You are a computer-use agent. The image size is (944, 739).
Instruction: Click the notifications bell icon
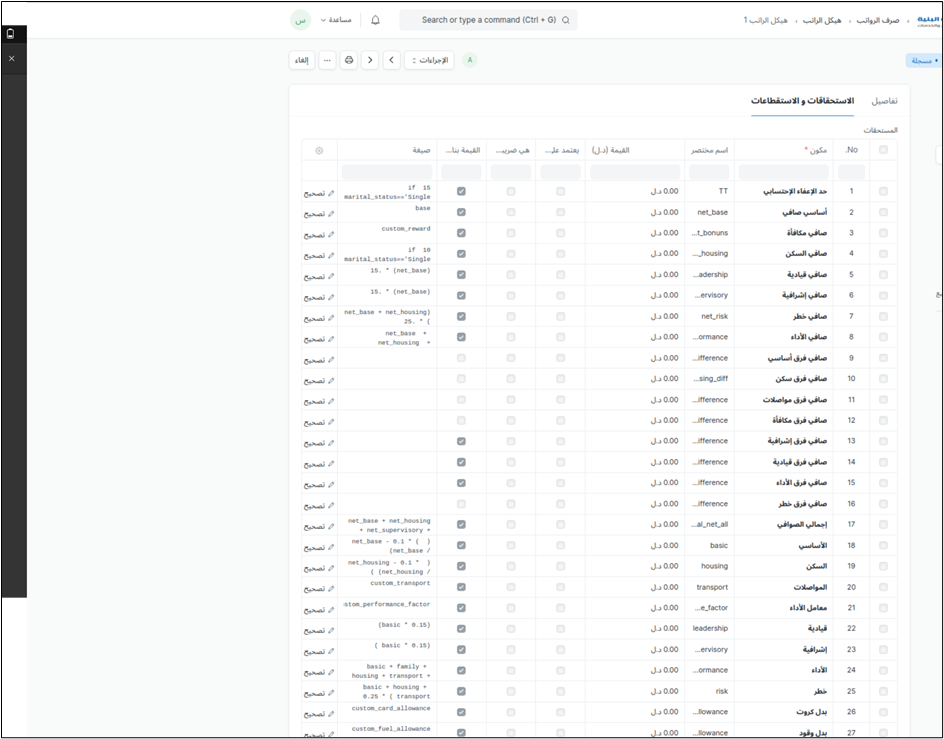[x=375, y=20]
